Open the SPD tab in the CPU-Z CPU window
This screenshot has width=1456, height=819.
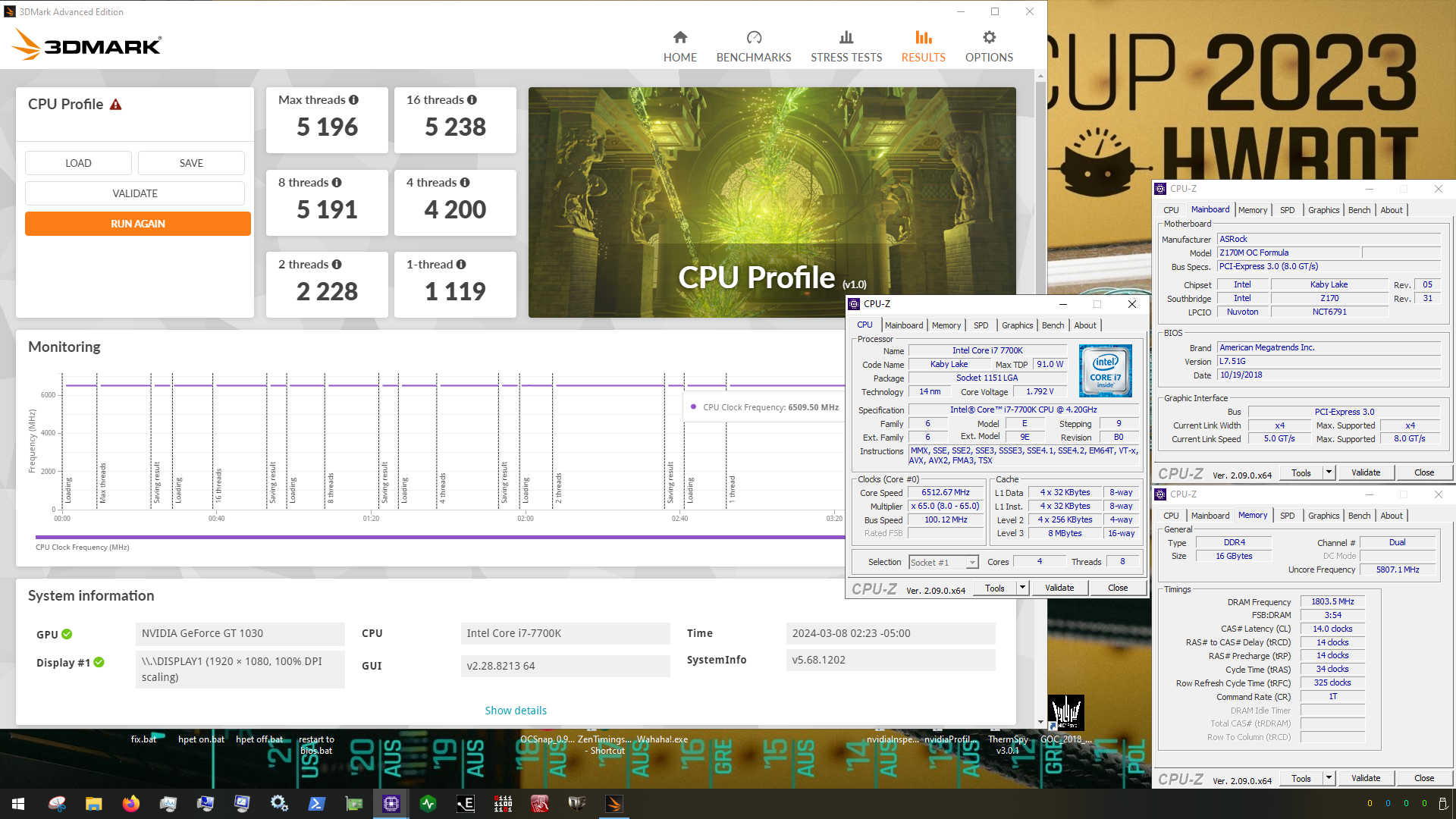click(981, 325)
